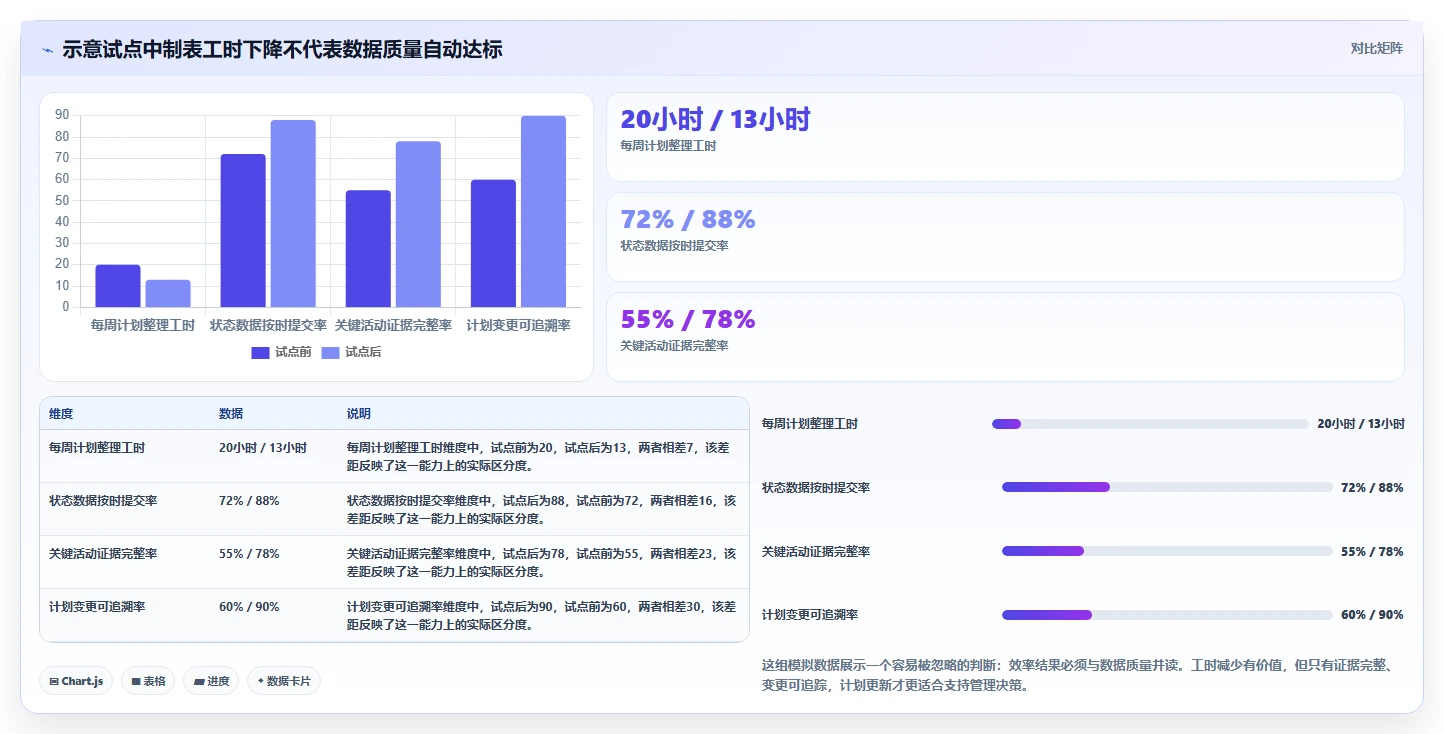The height and width of the screenshot is (734, 1444).
Task: Click the 数据卡片 tag
Action: click(284, 681)
